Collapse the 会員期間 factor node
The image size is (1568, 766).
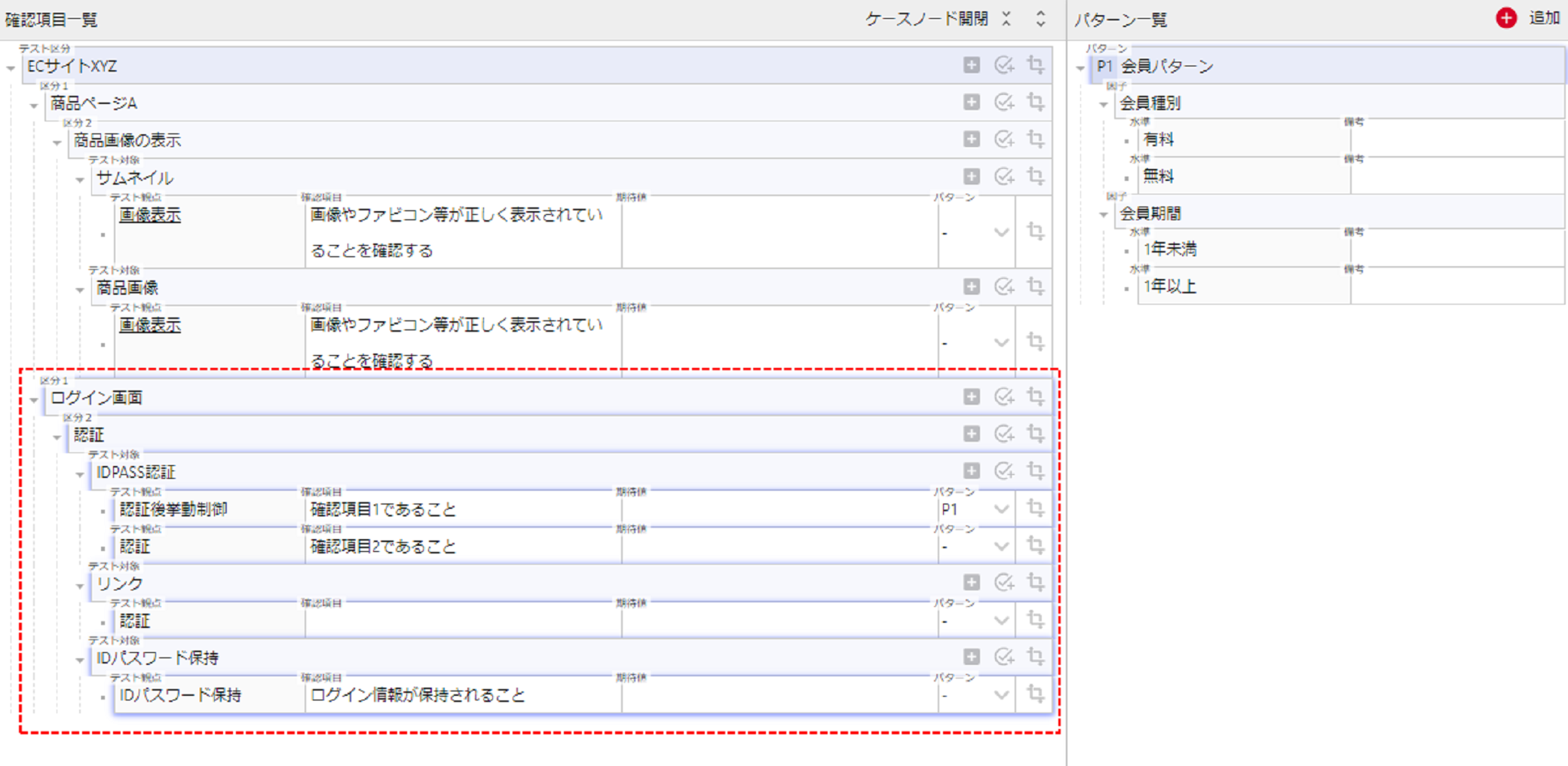tap(1104, 216)
